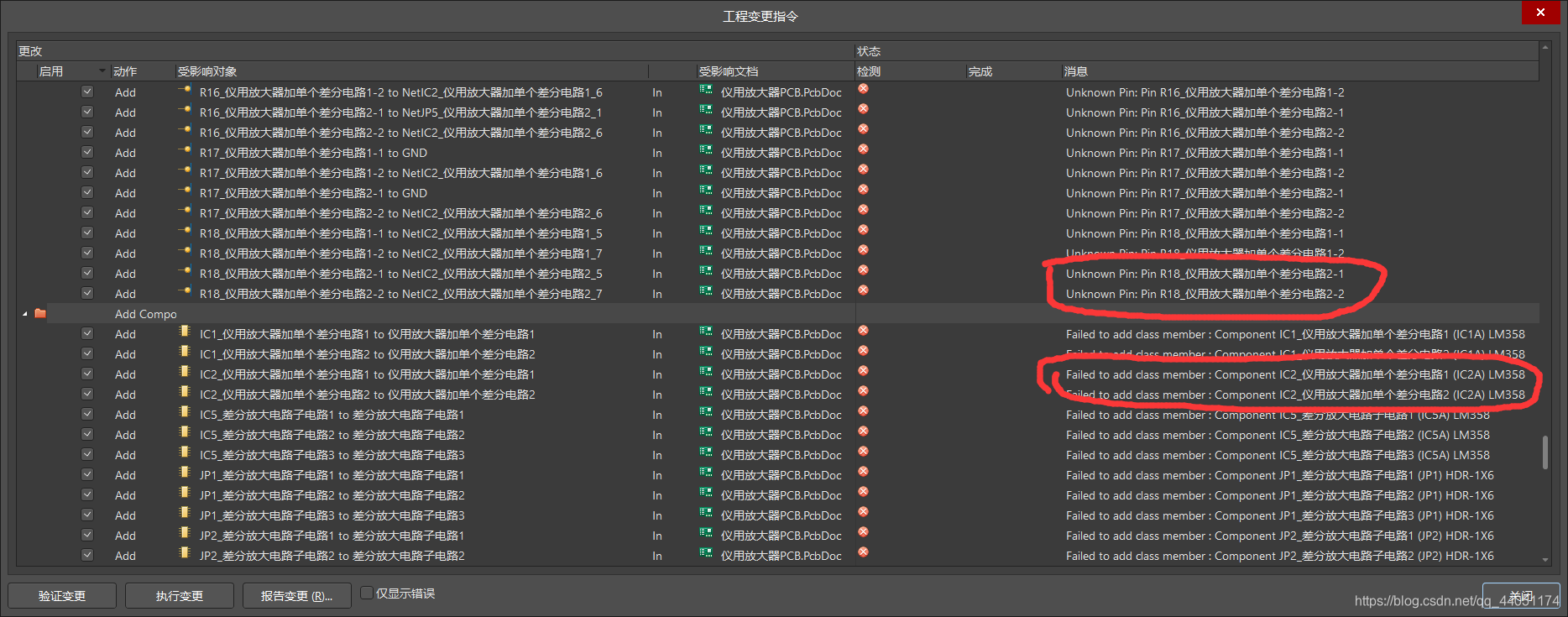
Task: Uncheck enable box for R16 2-2 row
Action: coord(87,132)
